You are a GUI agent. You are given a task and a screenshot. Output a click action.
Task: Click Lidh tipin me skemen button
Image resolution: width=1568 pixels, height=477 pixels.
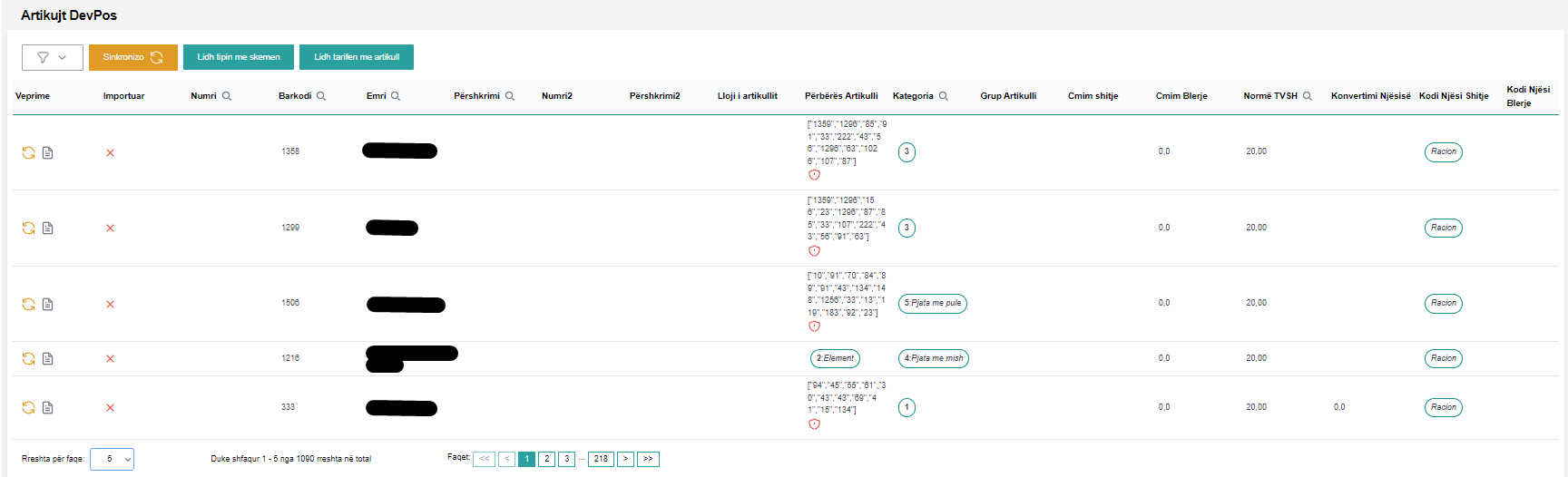[x=239, y=57]
